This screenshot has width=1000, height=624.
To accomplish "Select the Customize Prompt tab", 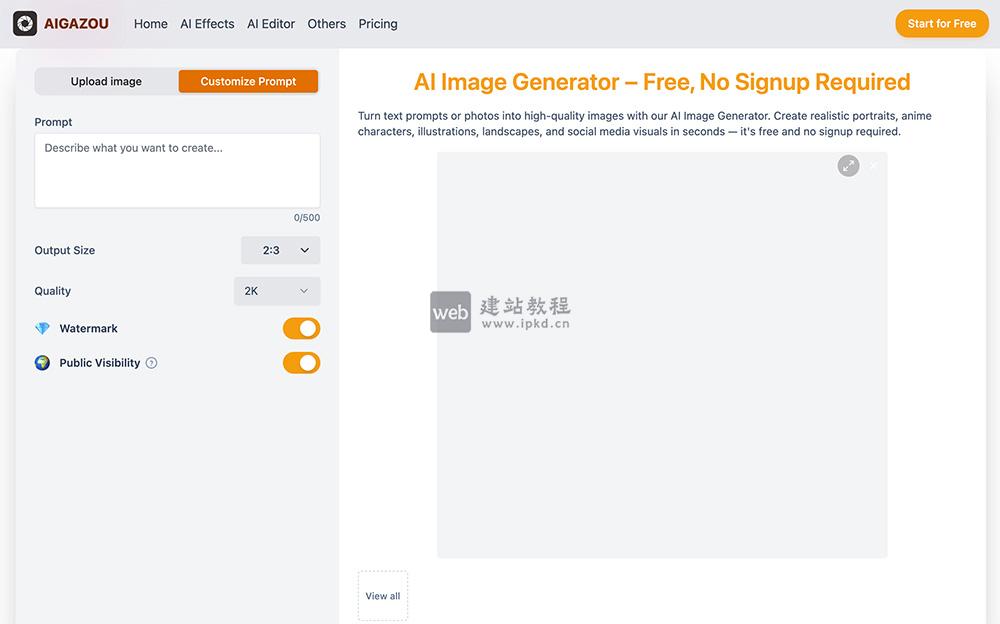I will (x=248, y=81).
